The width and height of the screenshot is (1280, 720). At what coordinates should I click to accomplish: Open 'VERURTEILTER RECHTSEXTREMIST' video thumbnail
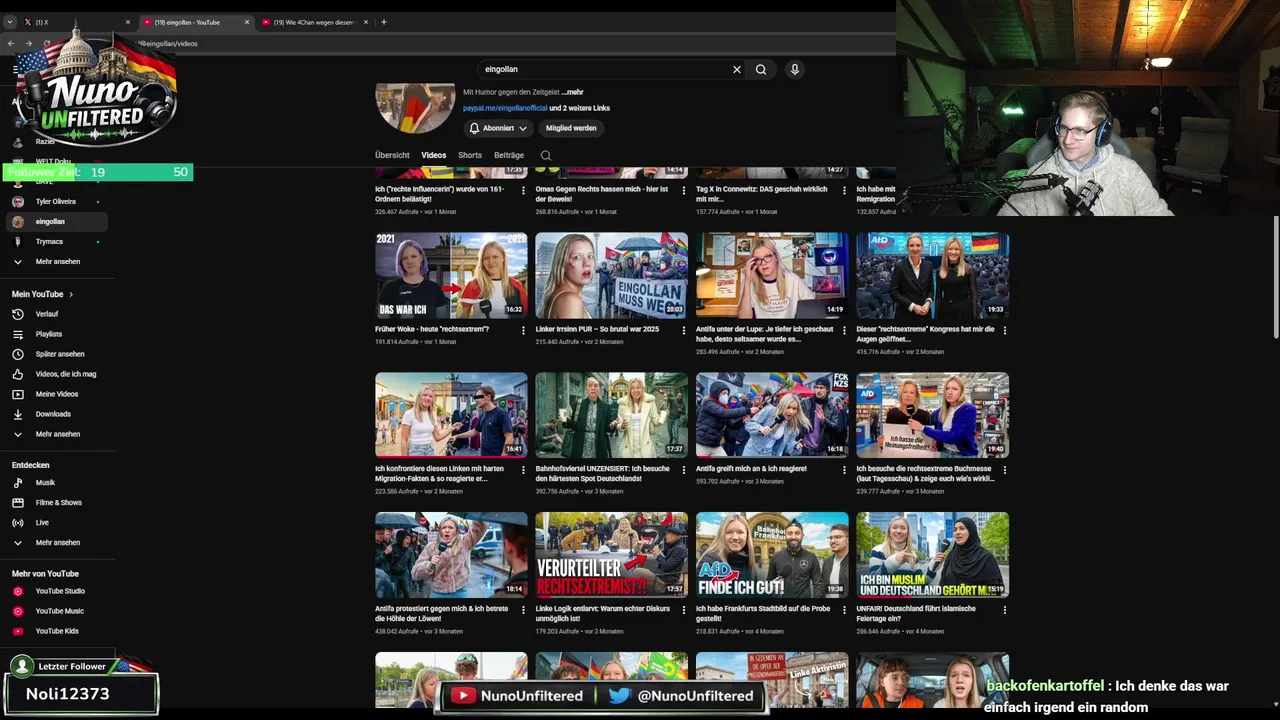point(611,555)
